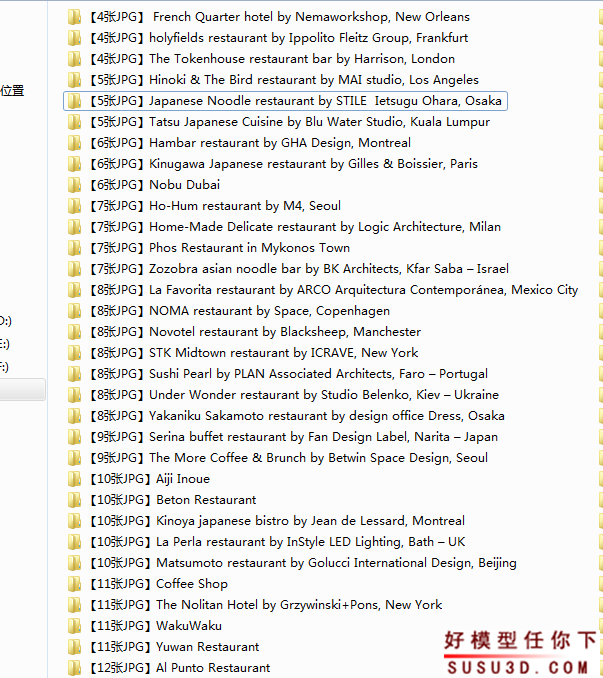This screenshot has height=678, width=603.
Task: Select 'Under Wonder restaurant by Studio Belenko' name
Action: click(324, 395)
